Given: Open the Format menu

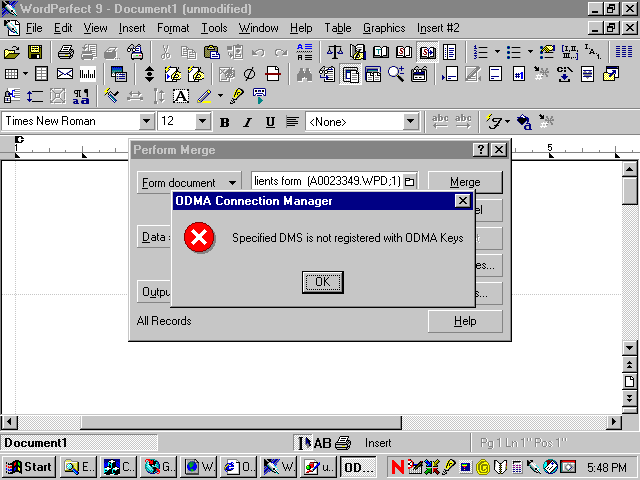Looking at the screenshot, I should pyautogui.click(x=173, y=28).
